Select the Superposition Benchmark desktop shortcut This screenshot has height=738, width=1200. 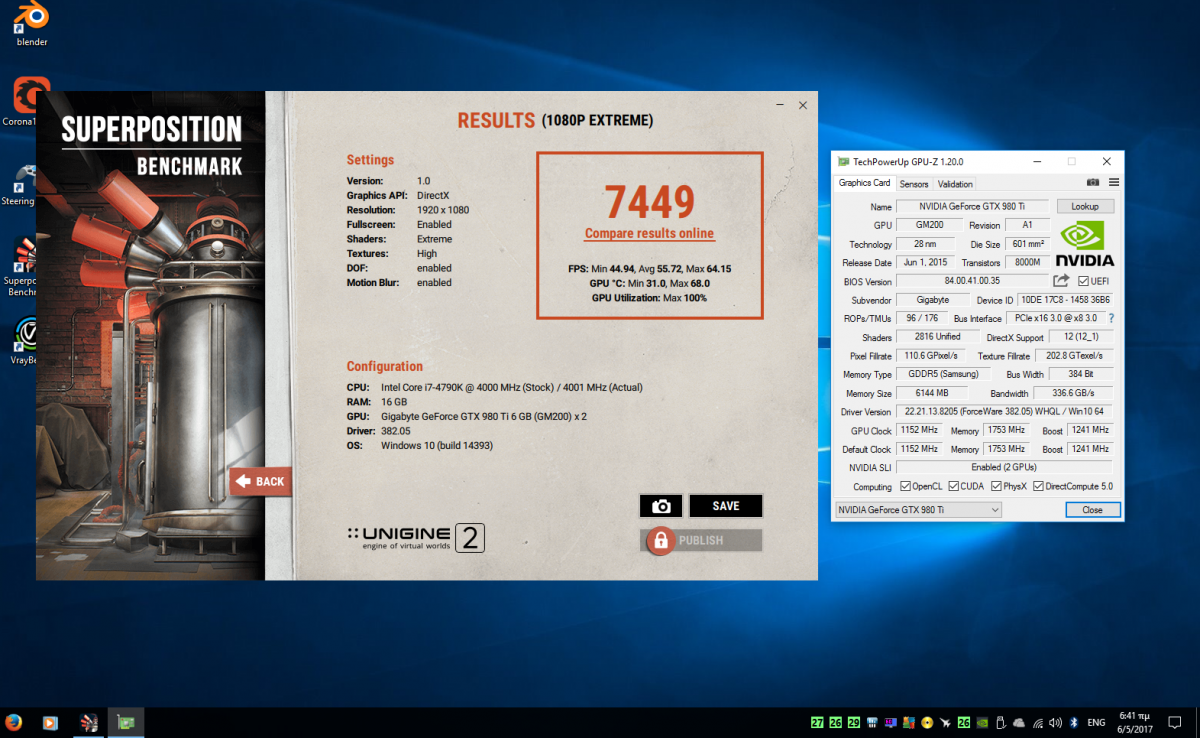19,268
